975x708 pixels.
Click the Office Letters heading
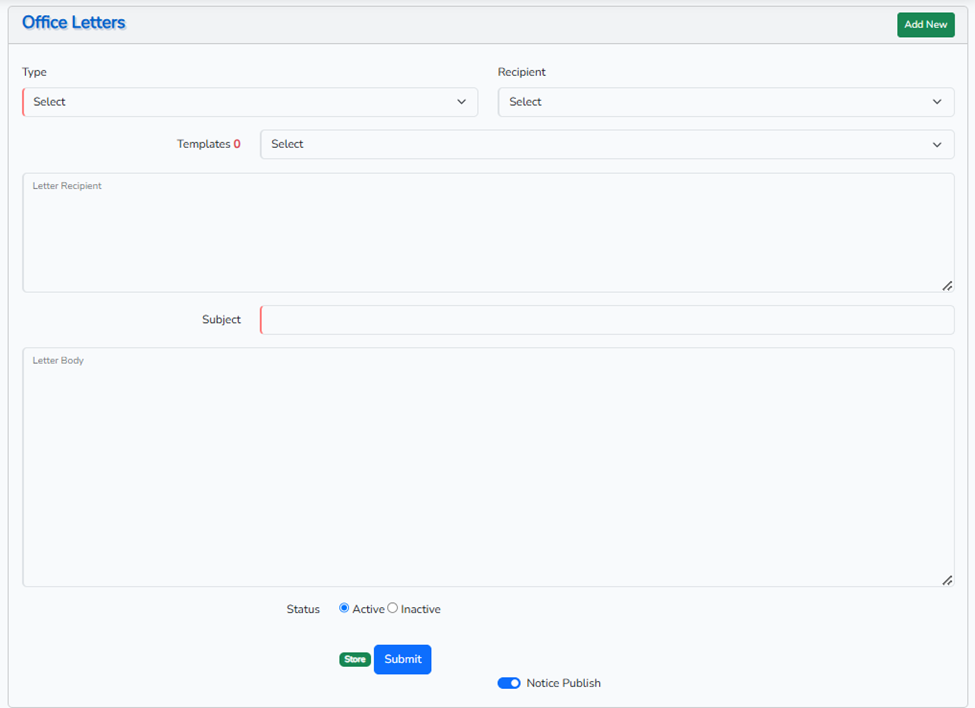pos(74,22)
